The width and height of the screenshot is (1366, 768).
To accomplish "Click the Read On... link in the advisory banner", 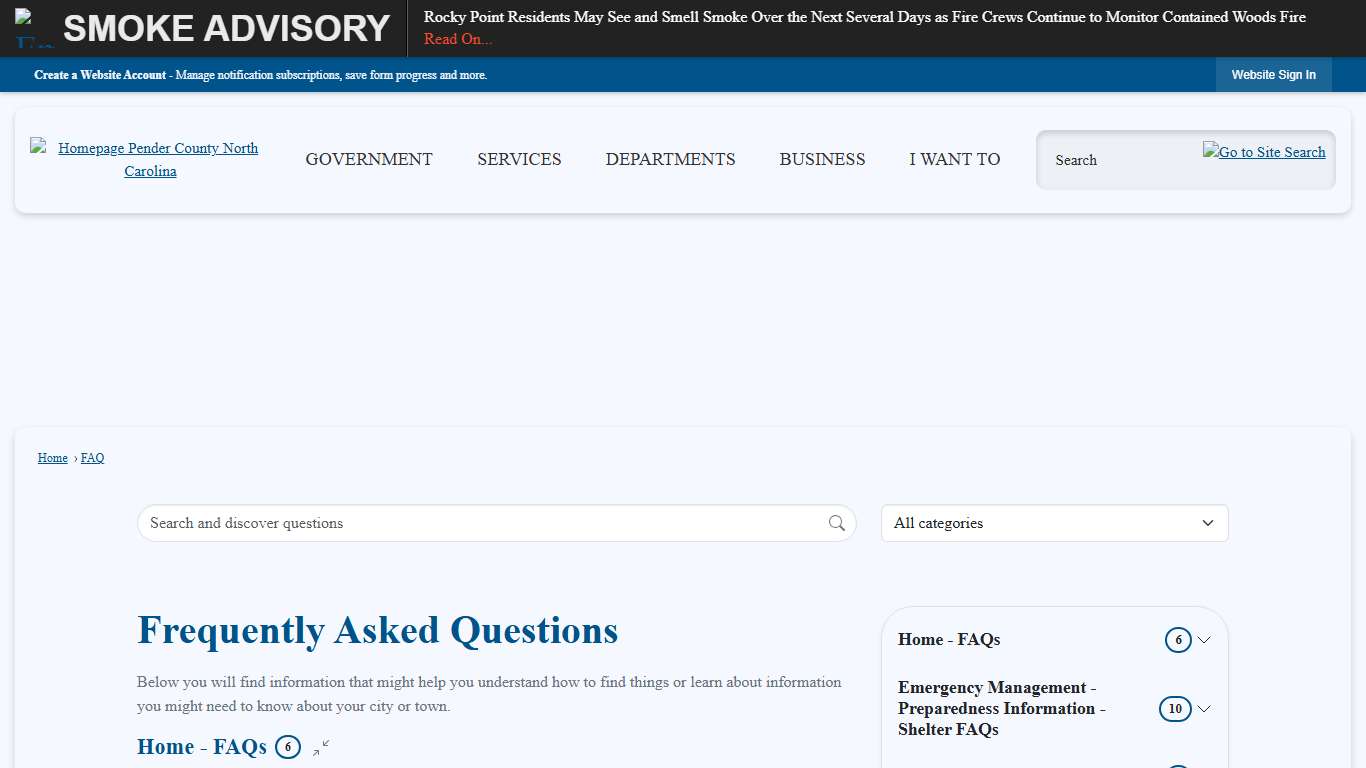I will point(457,39).
